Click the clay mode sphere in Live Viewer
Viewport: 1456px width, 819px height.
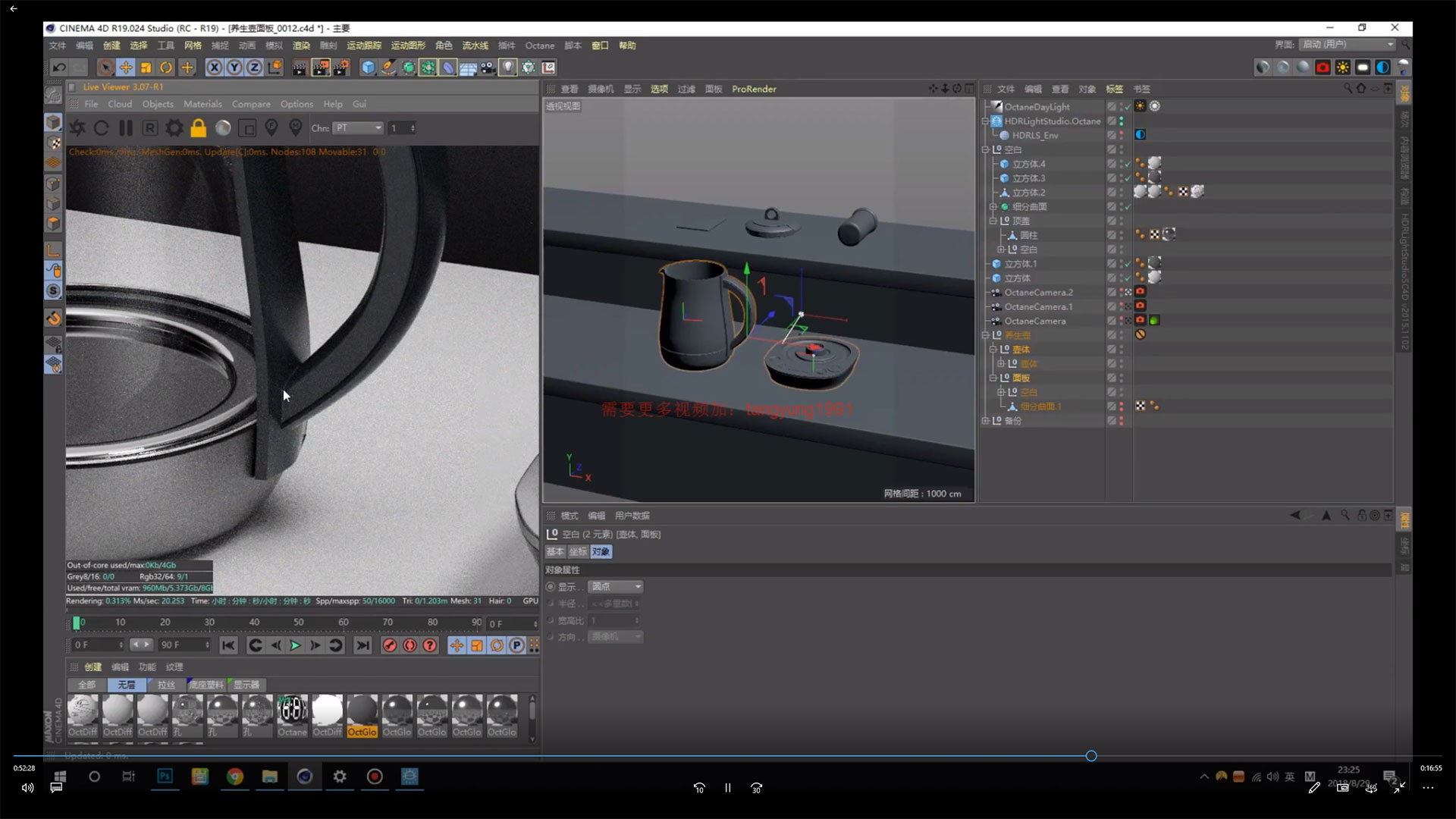click(x=223, y=128)
